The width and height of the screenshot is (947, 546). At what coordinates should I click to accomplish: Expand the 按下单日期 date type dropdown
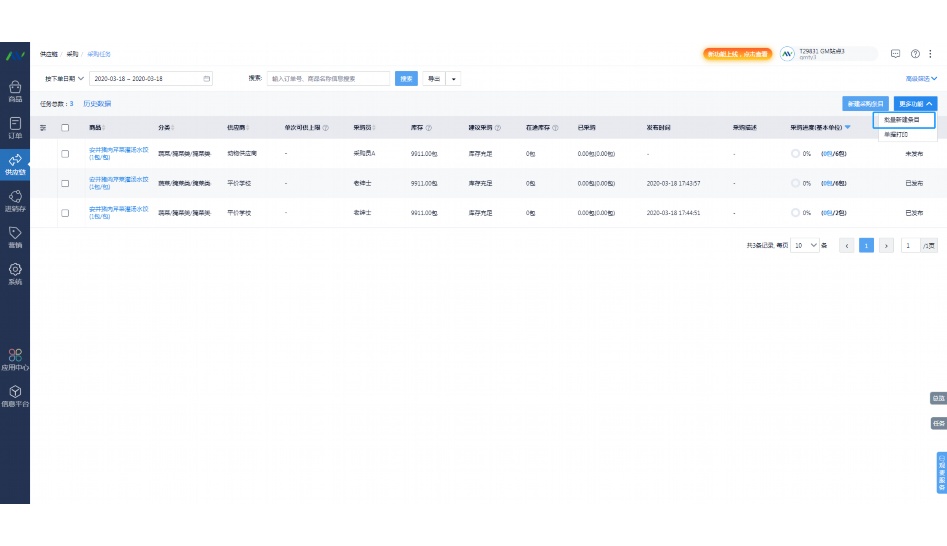pyautogui.click(x=64, y=78)
